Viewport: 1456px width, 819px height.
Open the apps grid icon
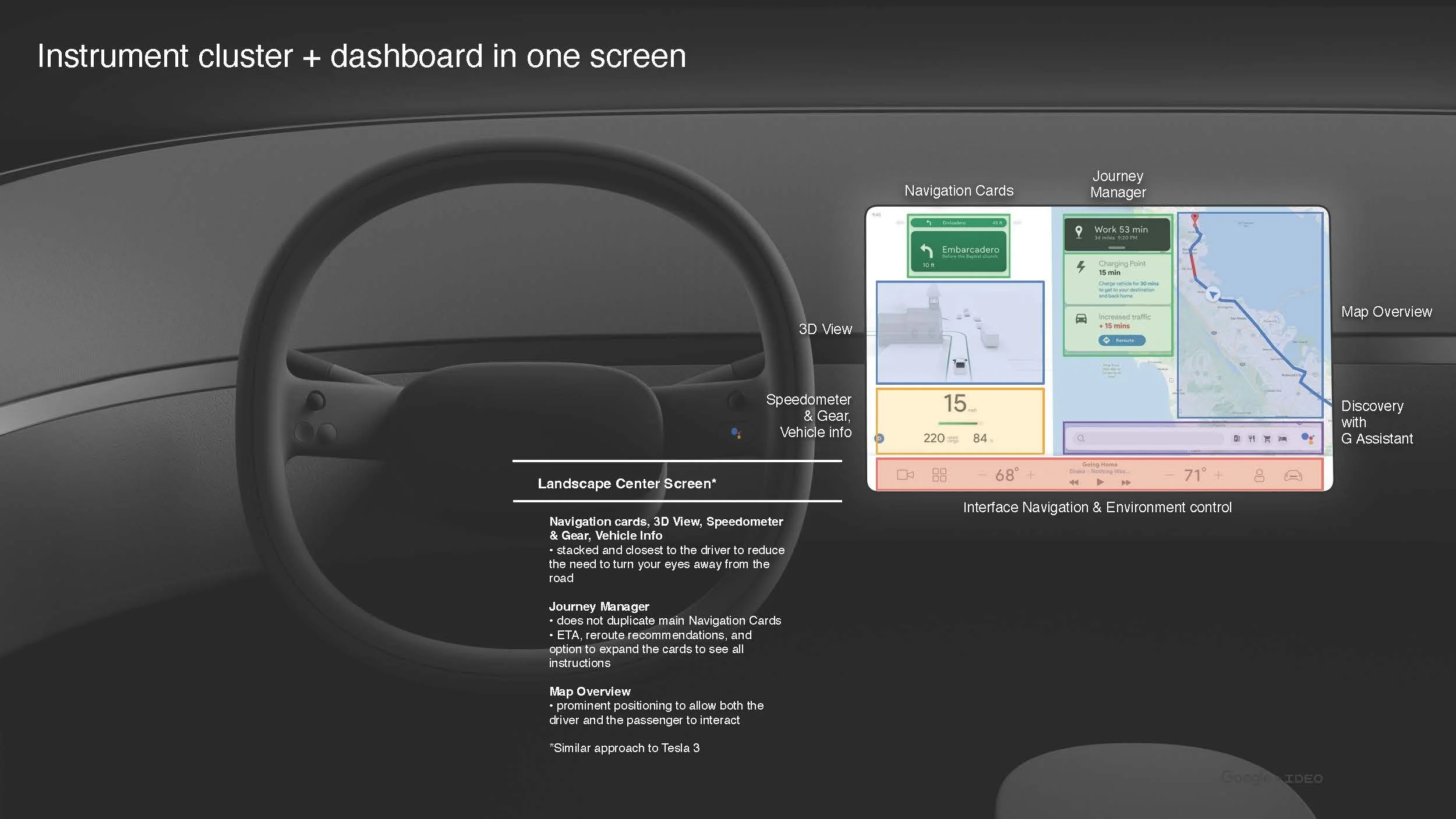[939, 475]
